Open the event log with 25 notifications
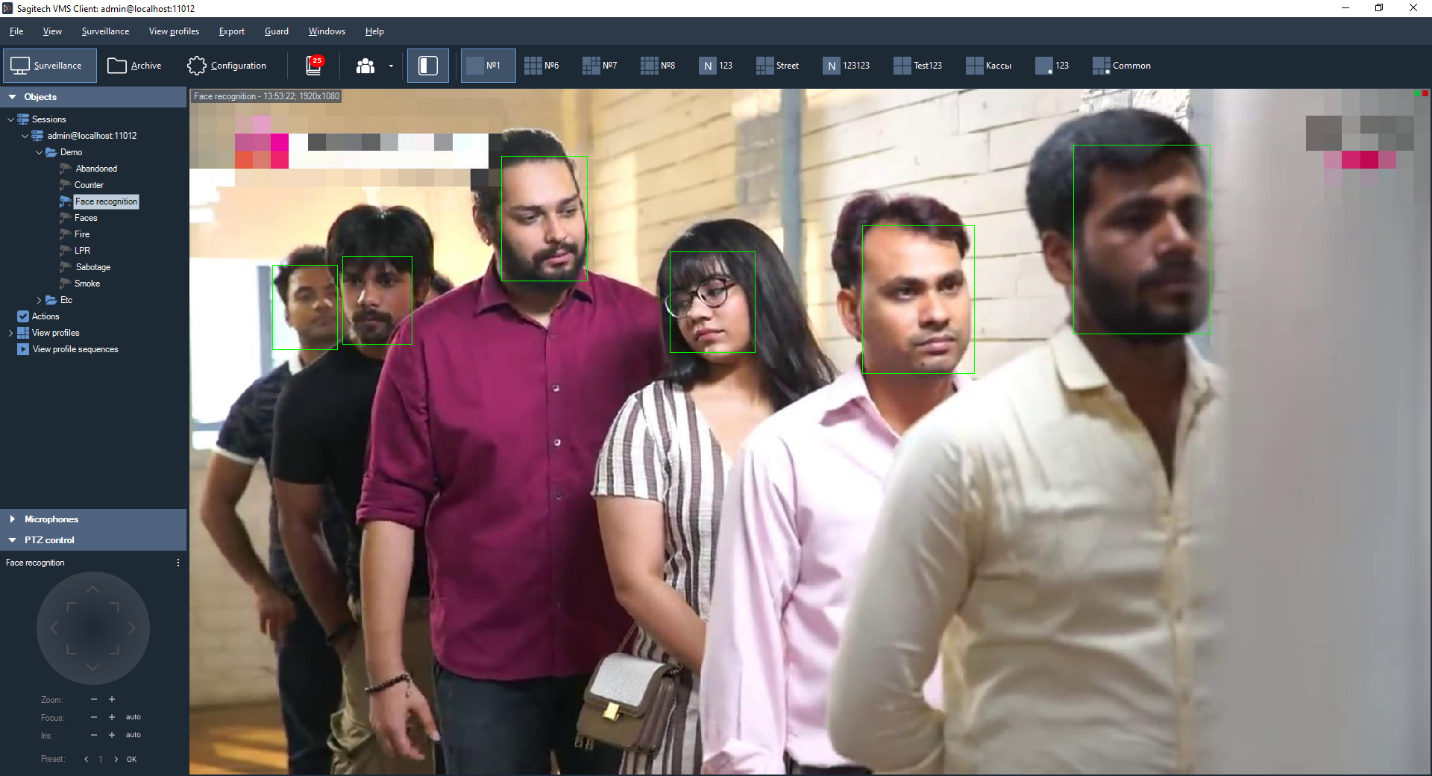This screenshot has width=1432, height=776. 315,66
